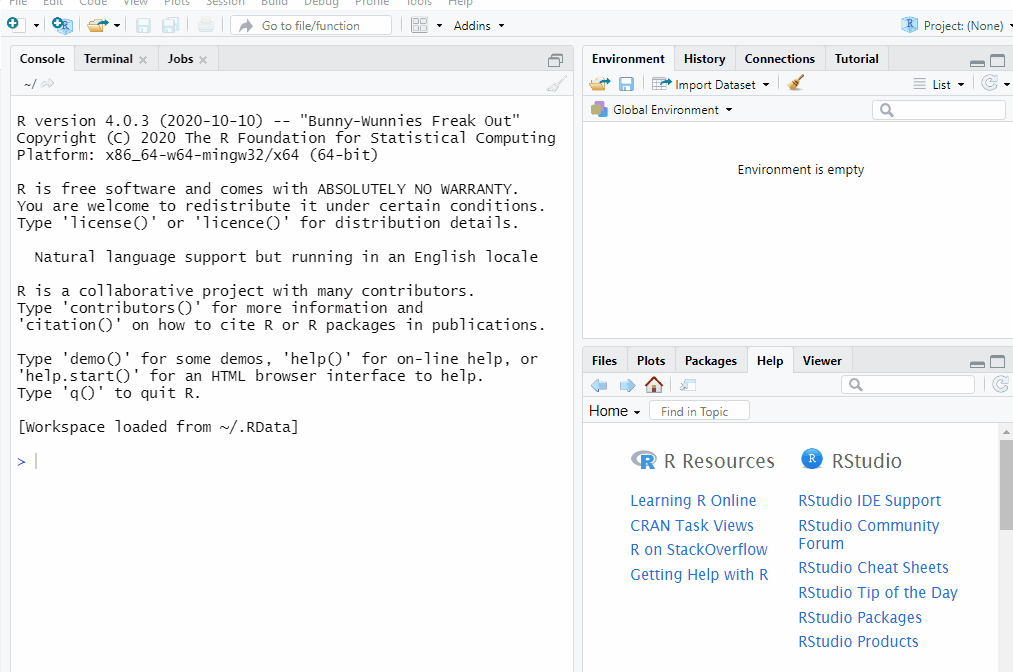Select the History tab
The height and width of the screenshot is (672, 1013).
[x=704, y=59]
